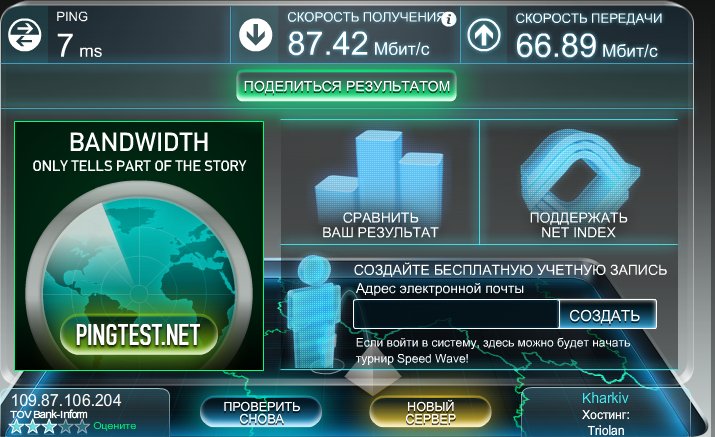Click the Net Index ring icon
The image size is (715, 437).
coord(579,168)
